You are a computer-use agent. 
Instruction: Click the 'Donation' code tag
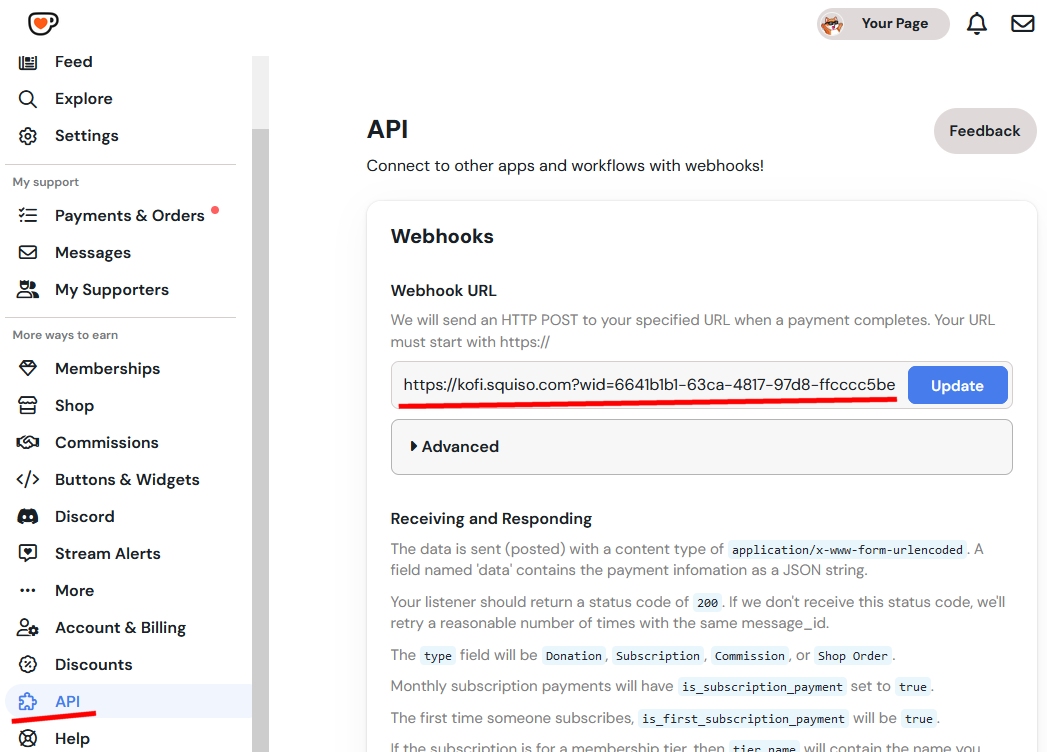574,656
